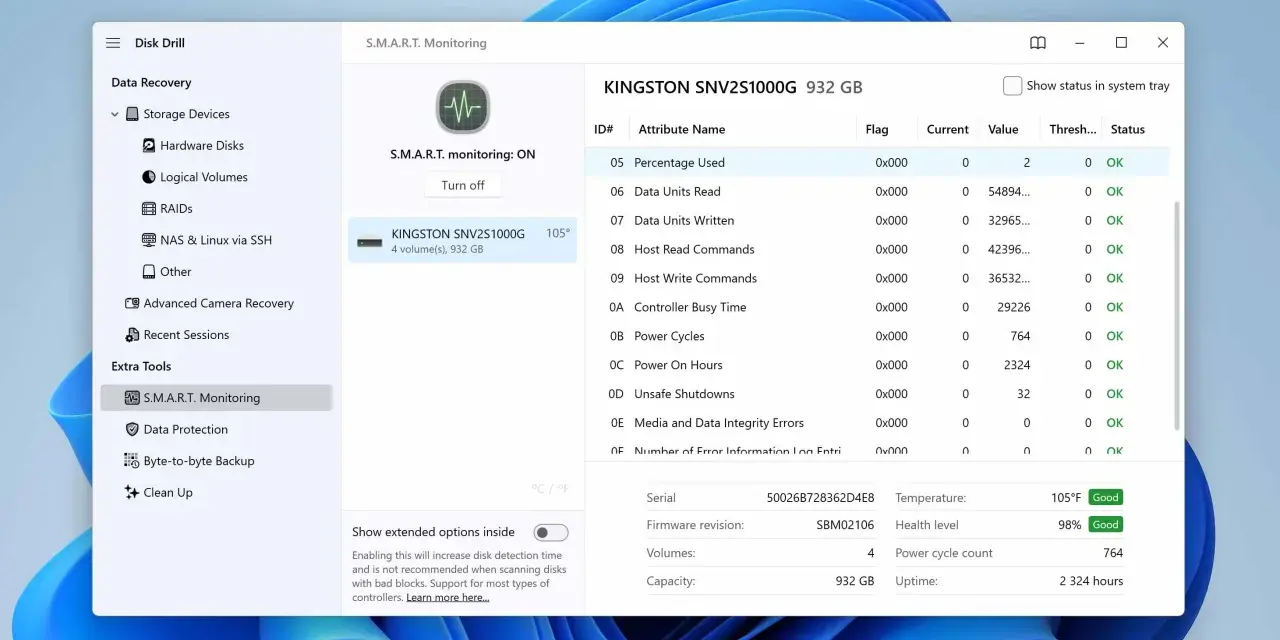Click the NAS & Linux via SSH icon
The width and height of the screenshot is (1280, 640).
click(149, 240)
